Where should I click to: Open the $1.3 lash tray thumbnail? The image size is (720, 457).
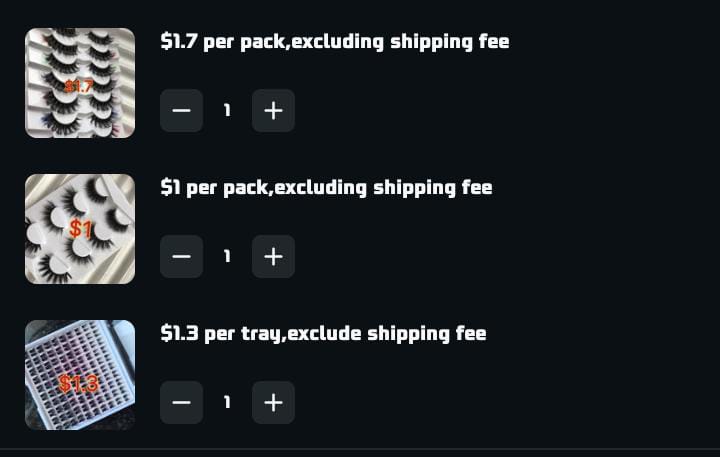[x=80, y=375]
